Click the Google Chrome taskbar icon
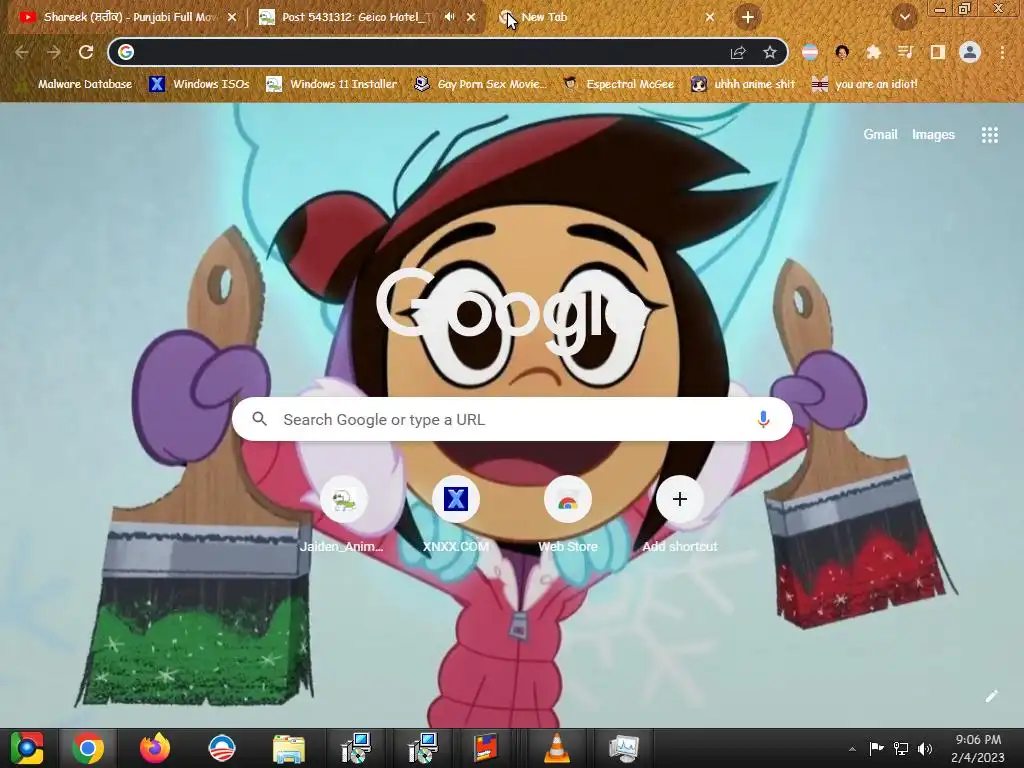This screenshot has height=768, width=1024. [x=88, y=748]
